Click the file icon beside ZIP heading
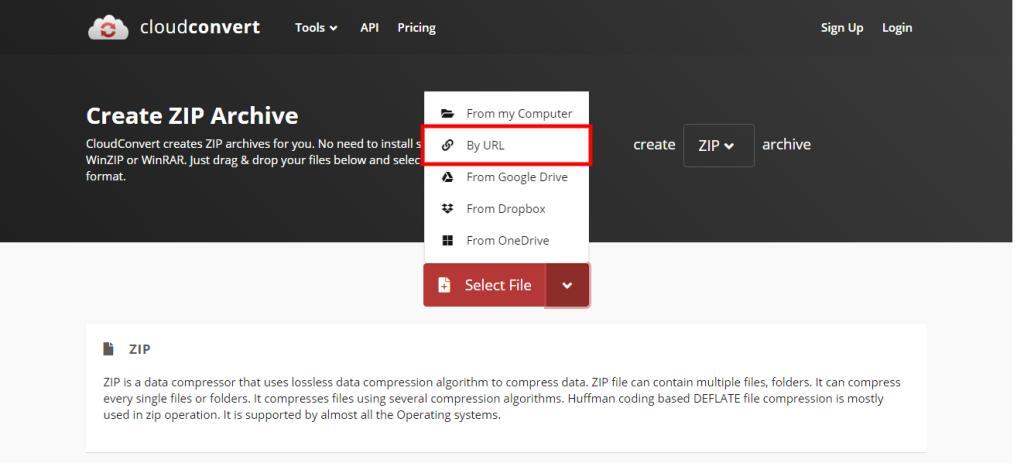This screenshot has width=1024, height=463. click(x=108, y=349)
